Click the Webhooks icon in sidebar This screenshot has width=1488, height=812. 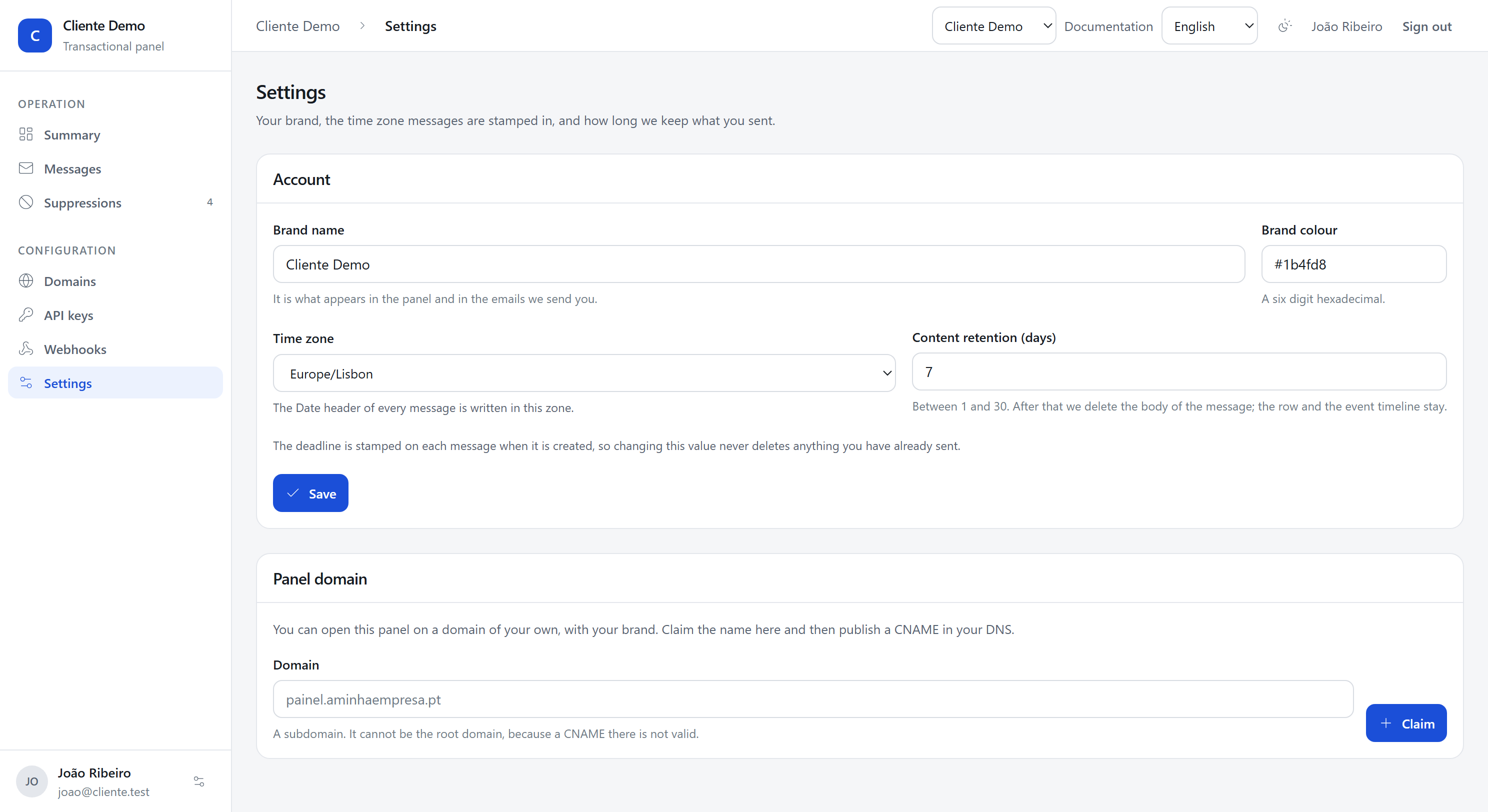26,349
